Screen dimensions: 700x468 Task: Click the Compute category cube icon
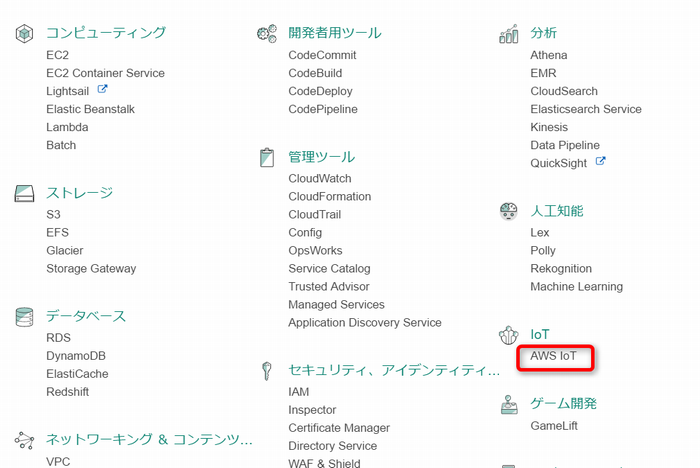point(25,33)
